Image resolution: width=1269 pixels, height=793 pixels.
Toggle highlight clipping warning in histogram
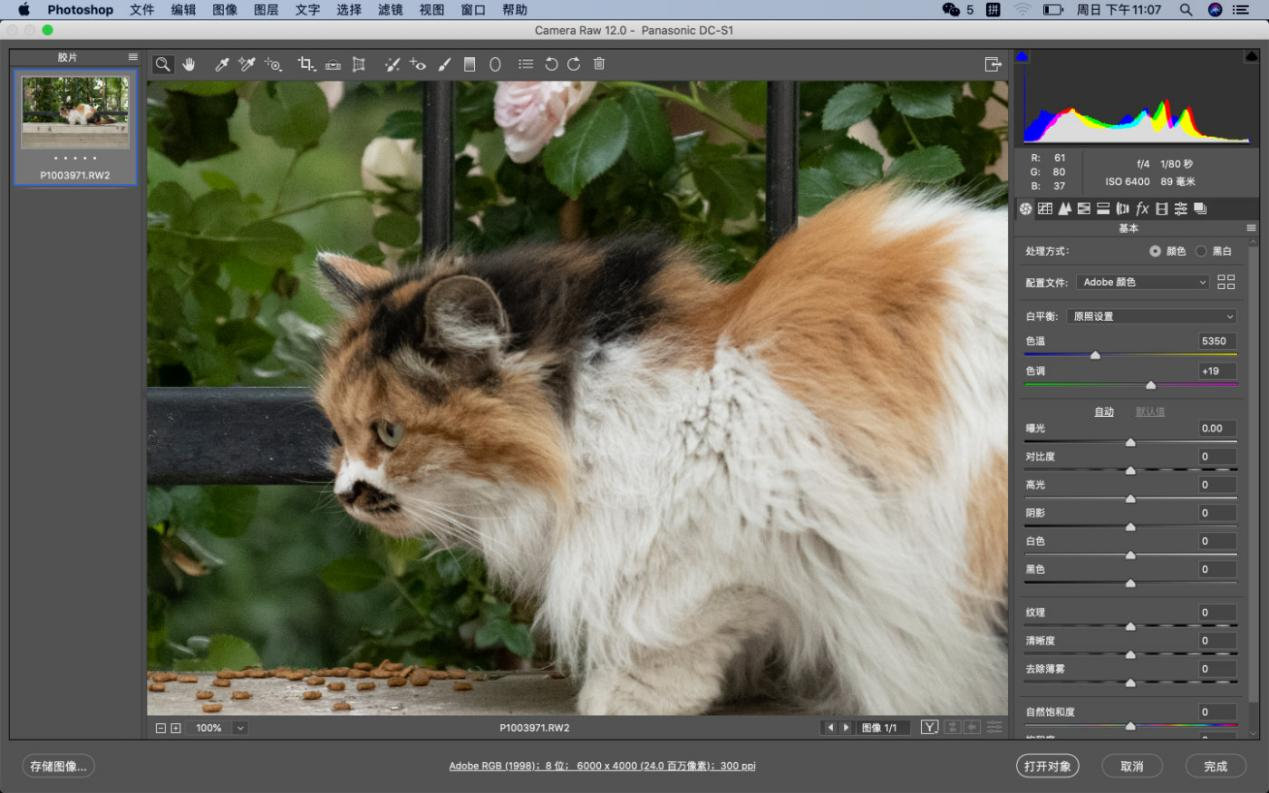click(x=1251, y=56)
